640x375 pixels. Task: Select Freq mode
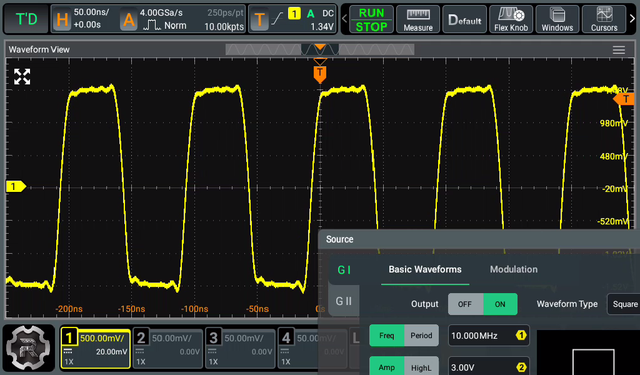[387, 335]
